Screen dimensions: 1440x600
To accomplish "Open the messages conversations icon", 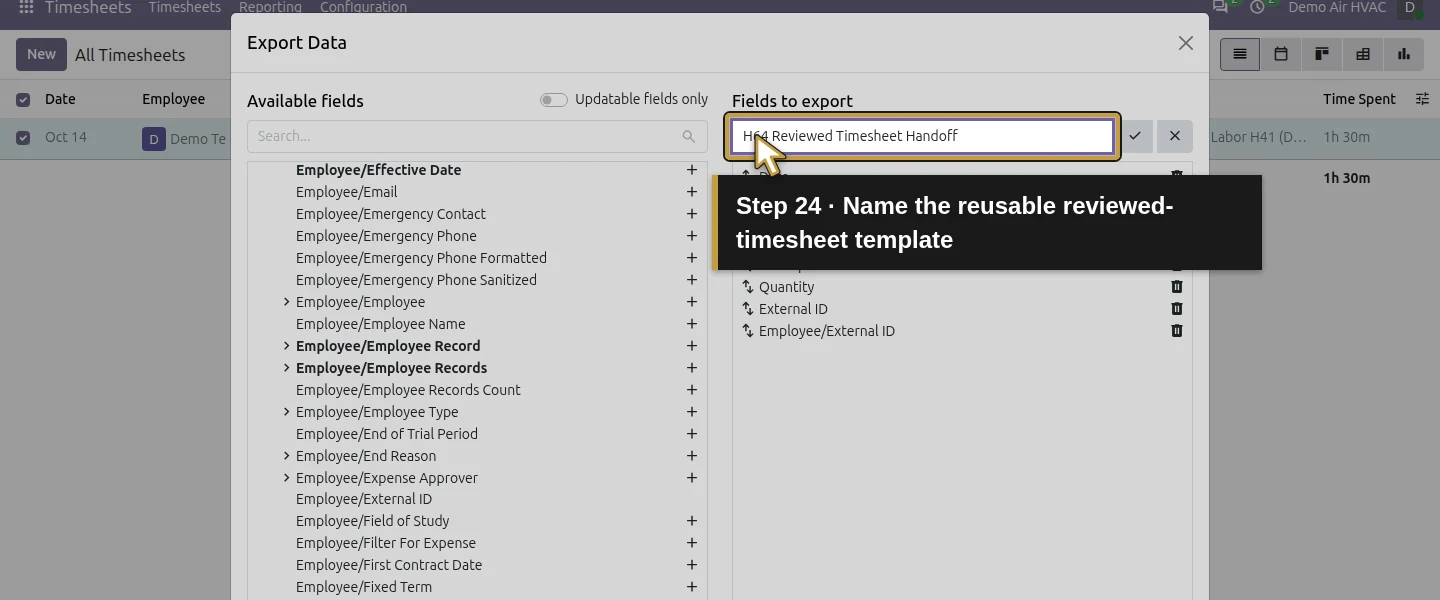I will tap(1222, 7).
